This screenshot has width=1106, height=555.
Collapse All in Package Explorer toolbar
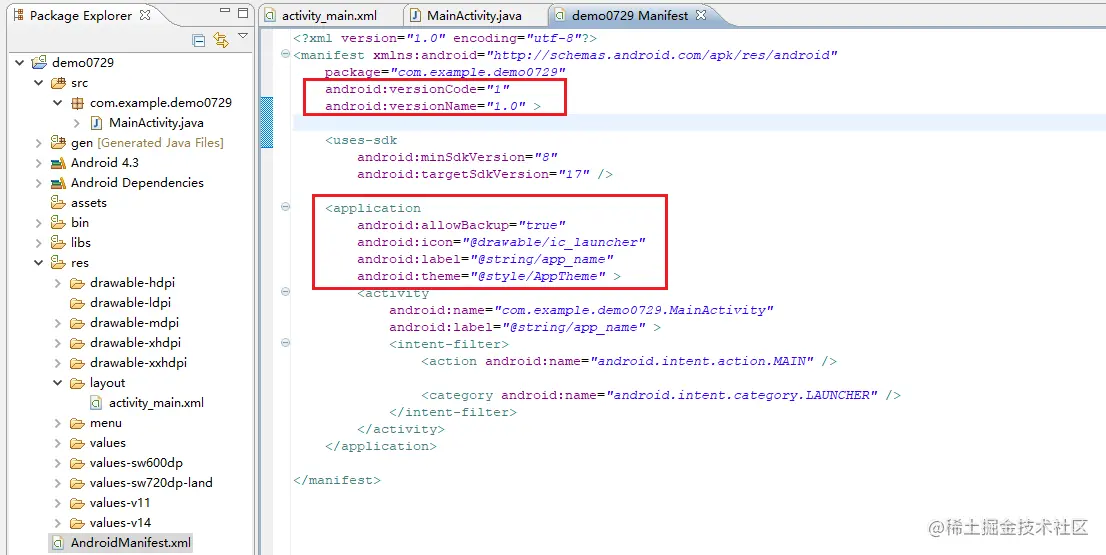(199, 40)
